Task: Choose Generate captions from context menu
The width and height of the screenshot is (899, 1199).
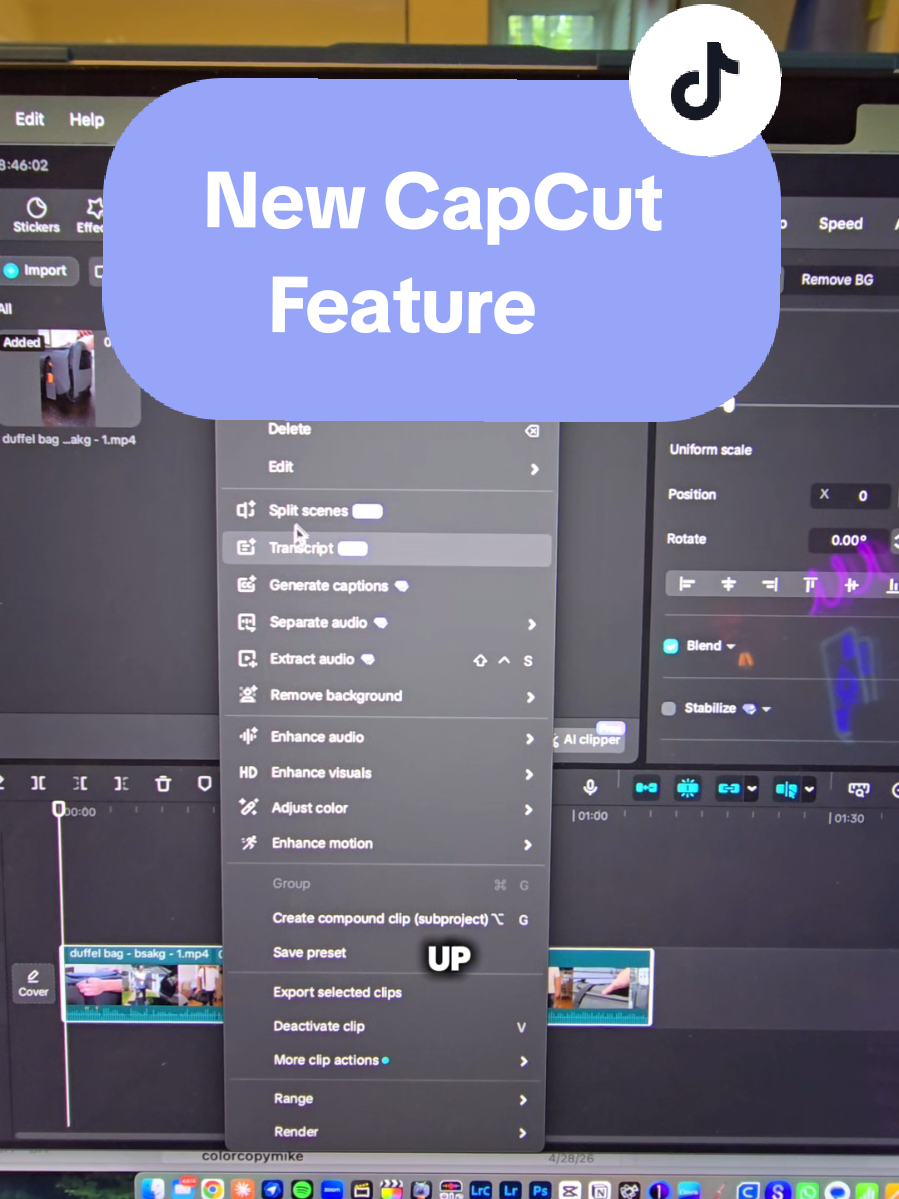Action: [x=387, y=586]
